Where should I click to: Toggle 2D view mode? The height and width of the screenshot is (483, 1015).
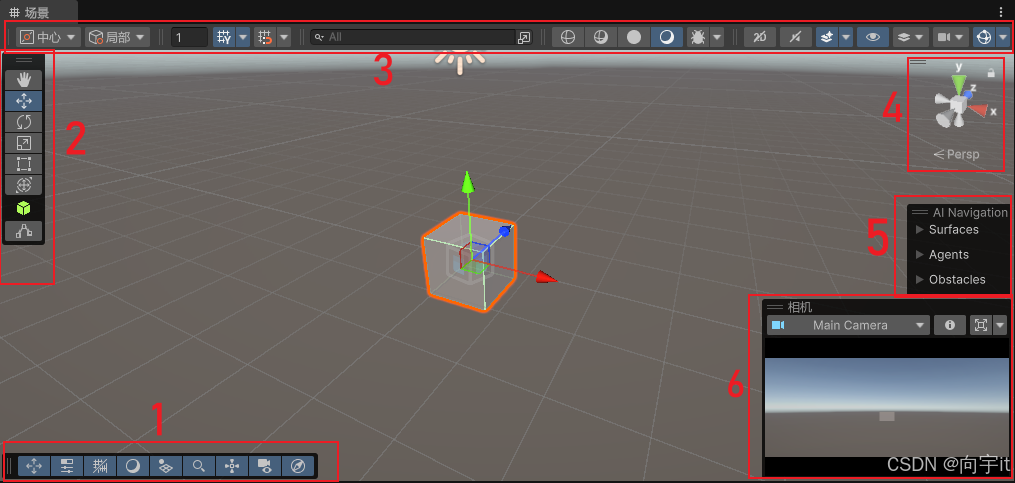click(x=760, y=37)
